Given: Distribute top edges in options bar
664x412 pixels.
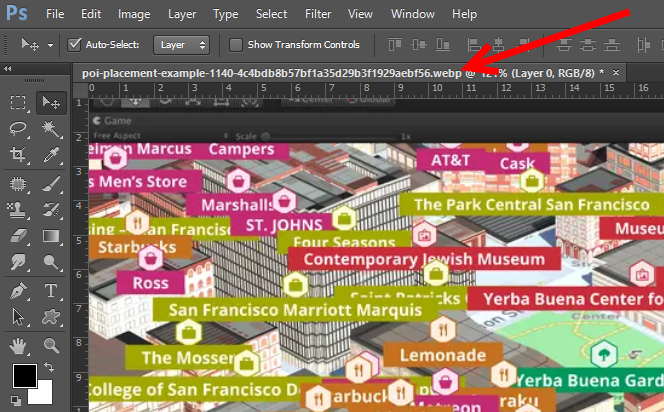Looking at the screenshot, I should pyautogui.click(x=564, y=44).
